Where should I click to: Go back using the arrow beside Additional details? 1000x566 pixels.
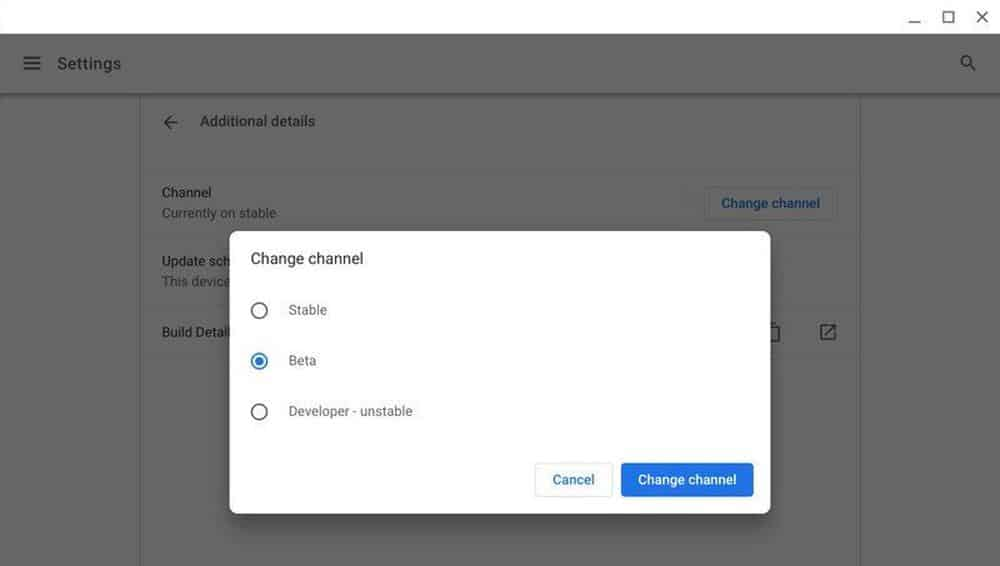(171, 122)
